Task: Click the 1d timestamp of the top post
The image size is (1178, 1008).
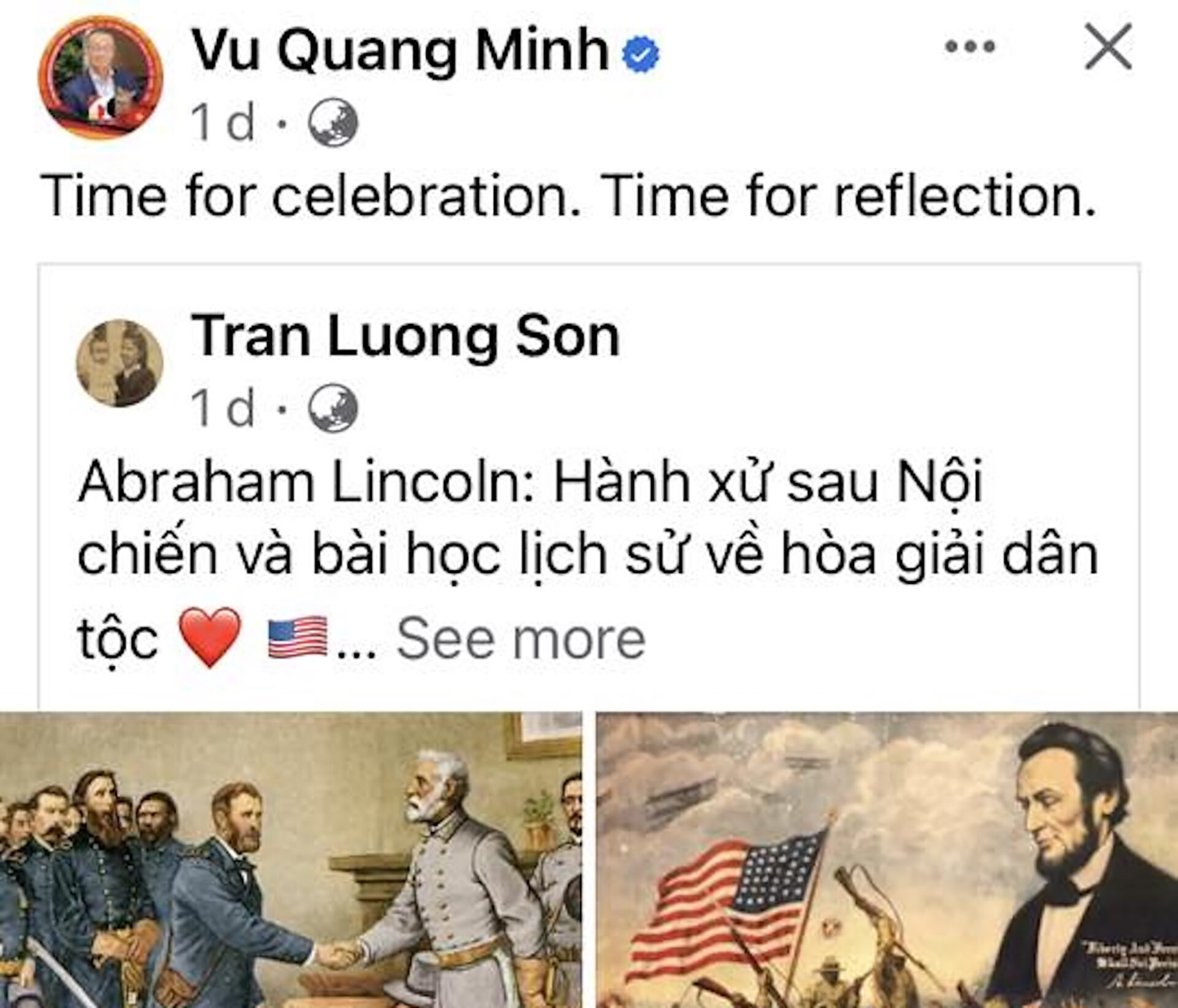Action: pos(222,123)
